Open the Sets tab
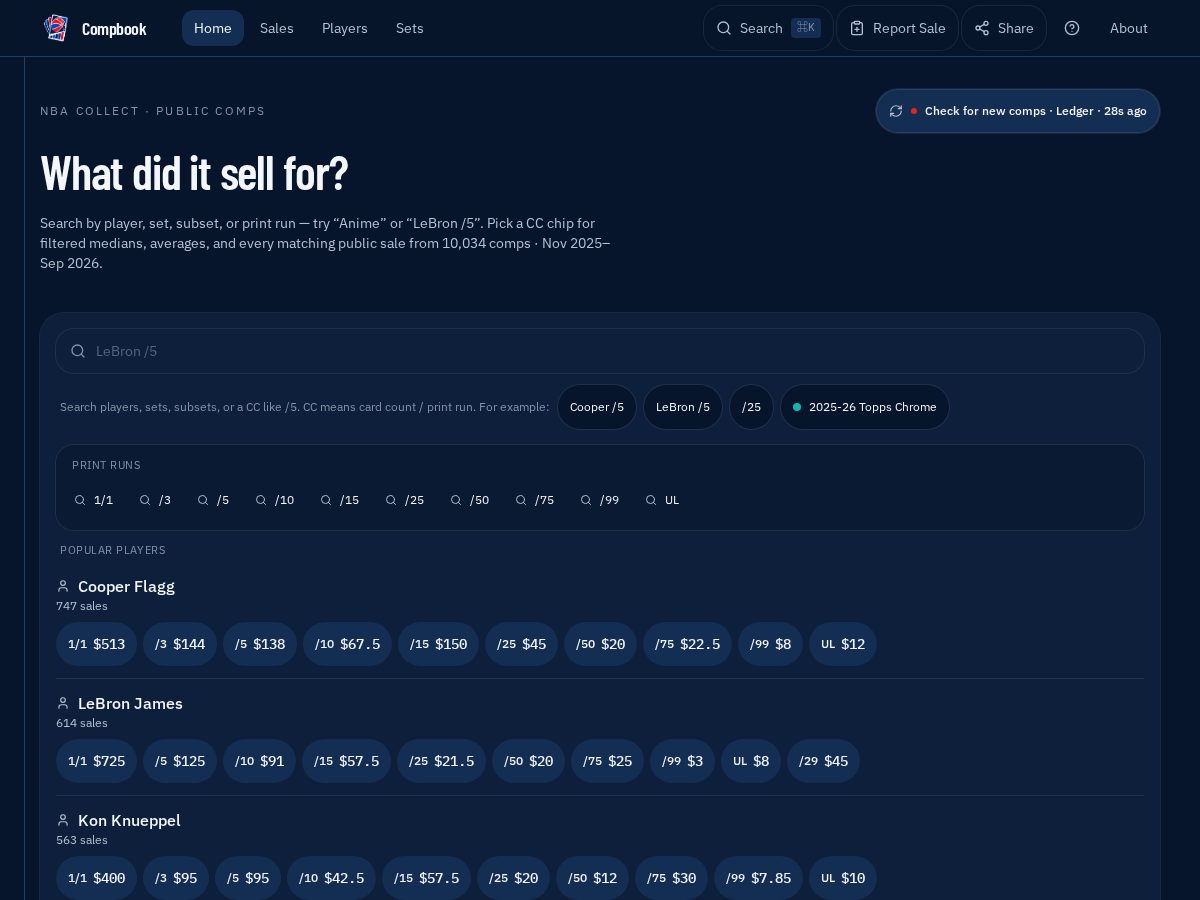The width and height of the screenshot is (1200, 900). (410, 28)
